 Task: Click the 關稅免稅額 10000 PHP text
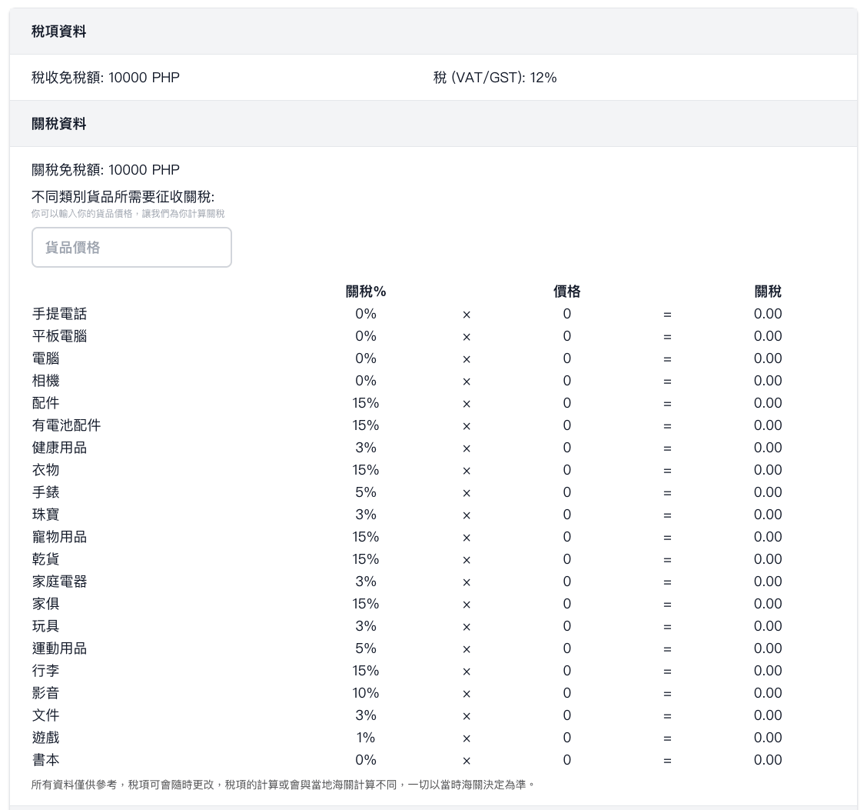106,170
